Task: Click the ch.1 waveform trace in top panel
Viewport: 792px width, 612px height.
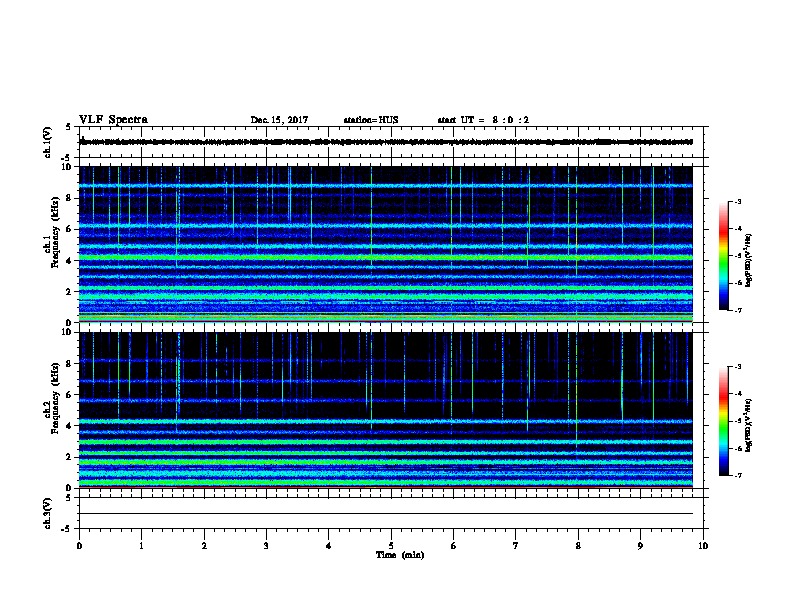Action: (x=386, y=142)
